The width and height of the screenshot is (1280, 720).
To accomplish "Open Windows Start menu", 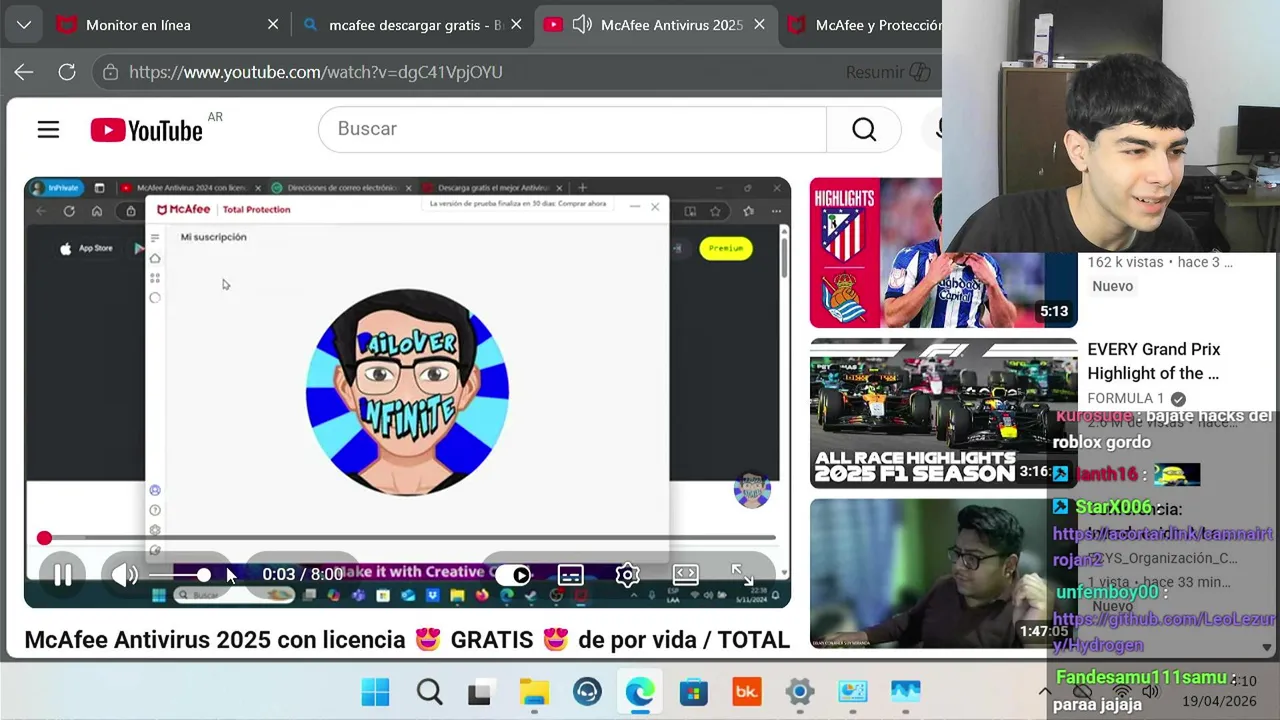I will pyautogui.click(x=375, y=692).
